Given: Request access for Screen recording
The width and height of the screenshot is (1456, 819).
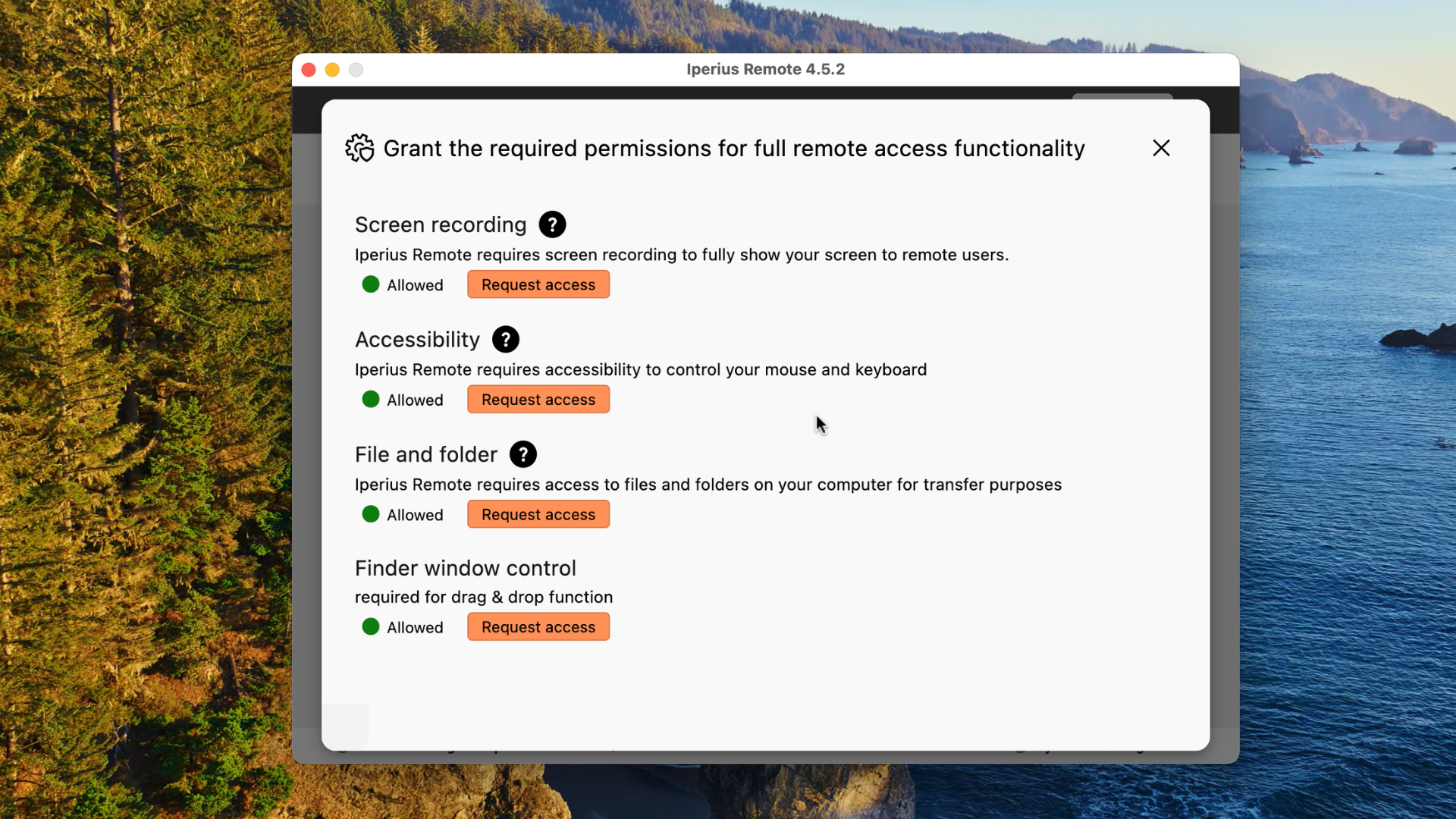Looking at the screenshot, I should click(x=538, y=284).
